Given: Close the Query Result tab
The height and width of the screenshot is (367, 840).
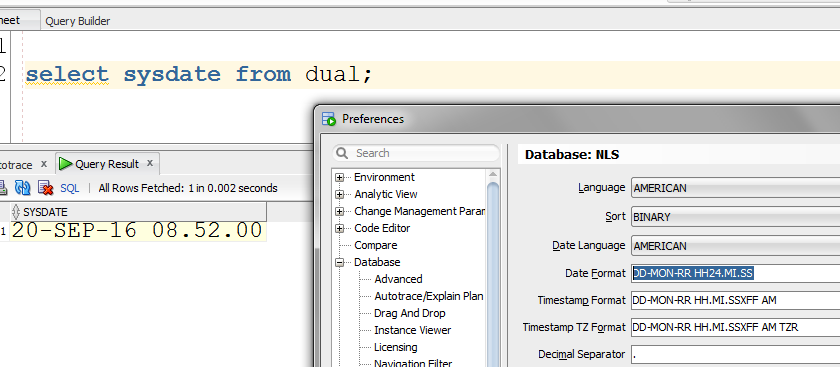Looking at the screenshot, I should click(x=150, y=163).
